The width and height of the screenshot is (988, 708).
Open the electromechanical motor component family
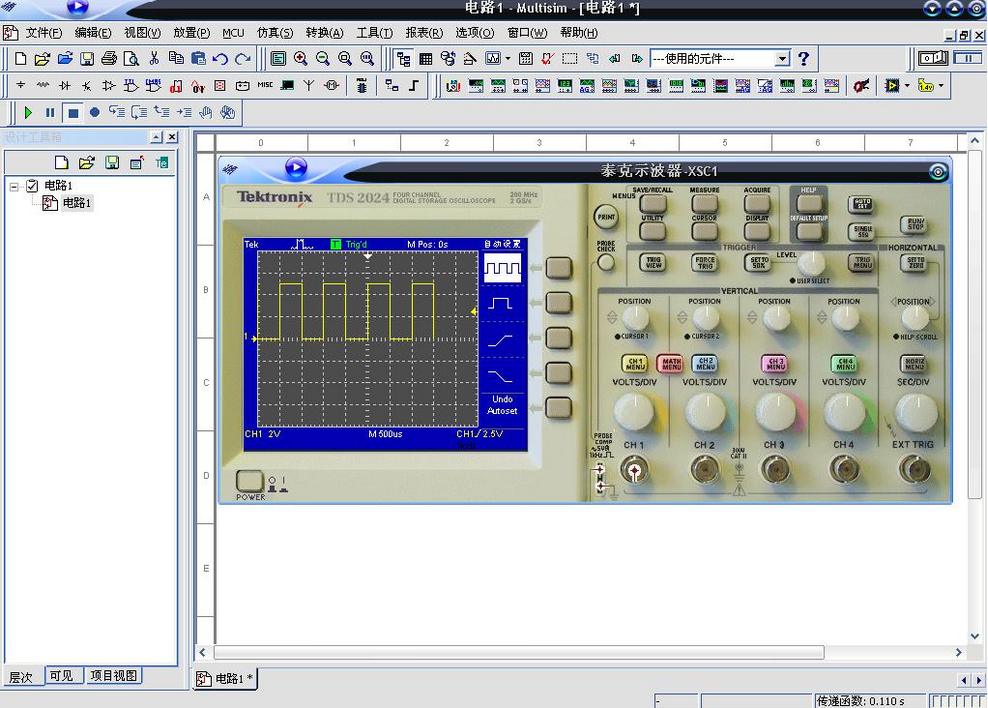331,86
